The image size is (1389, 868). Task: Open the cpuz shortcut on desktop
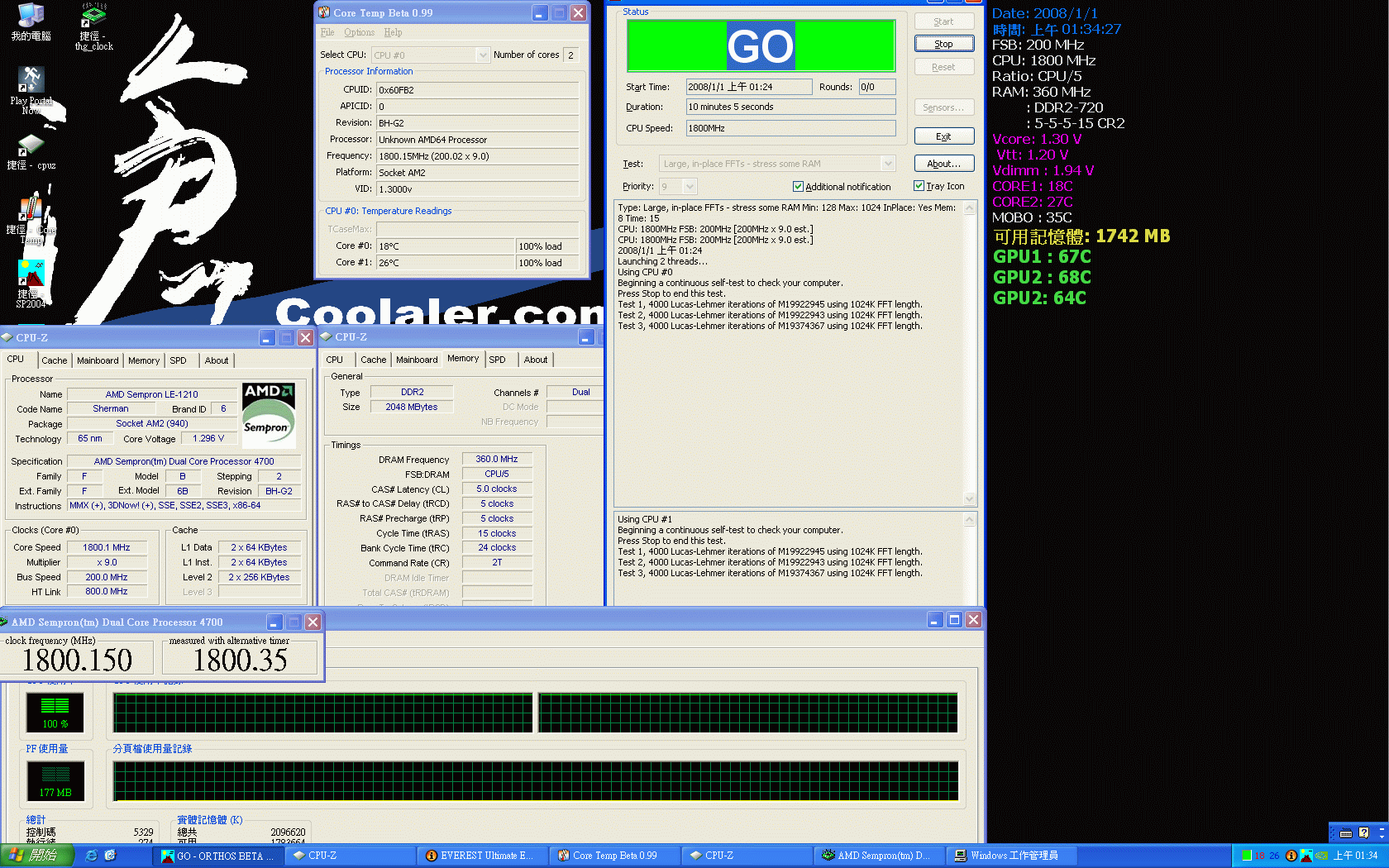pyautogui.click(x=31, y=151)
